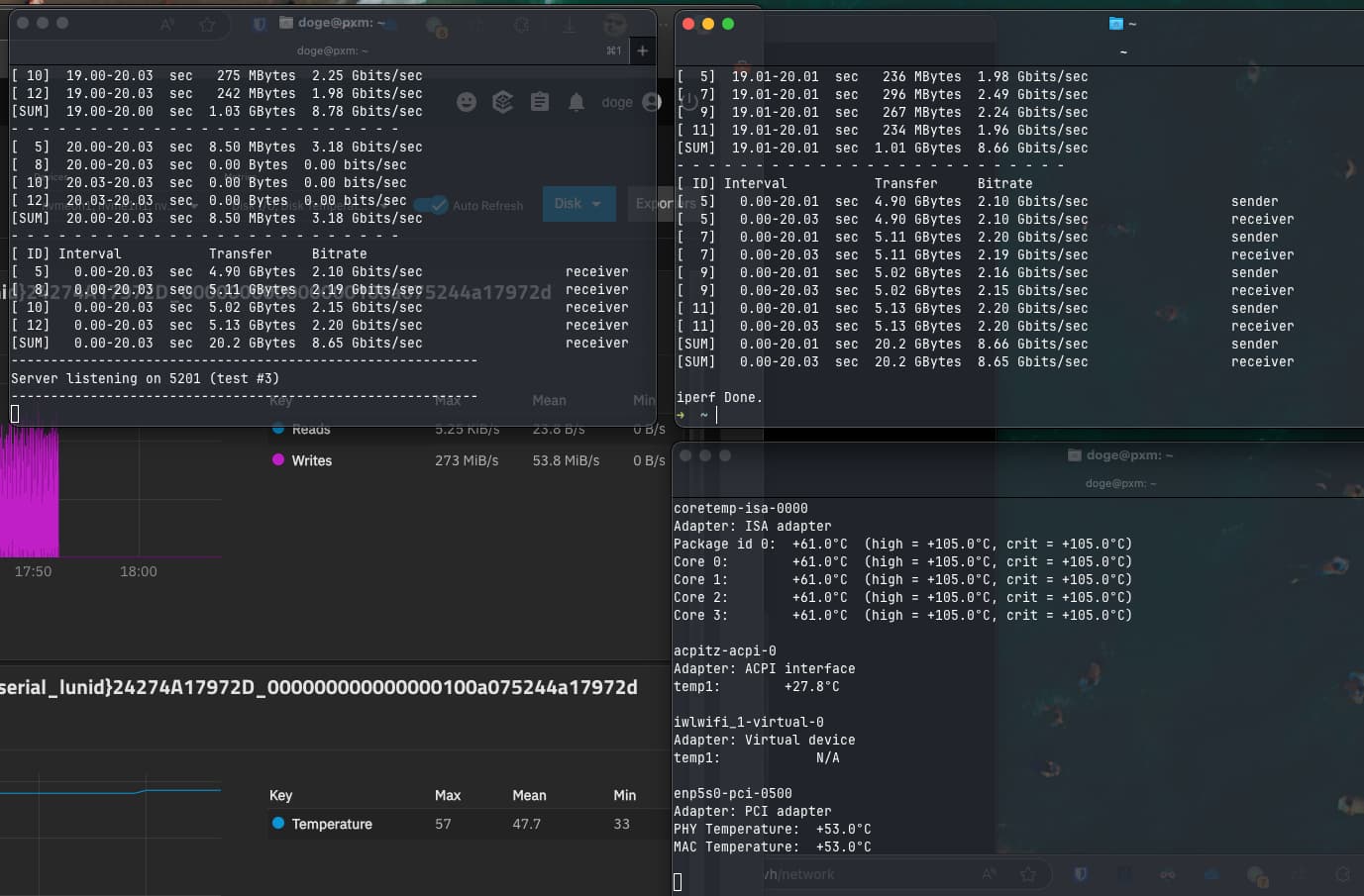The image size is (1364, 896).
Task: Click 'Server listening on 5201 (test #3)' line
Action: (x=145, y=378)
